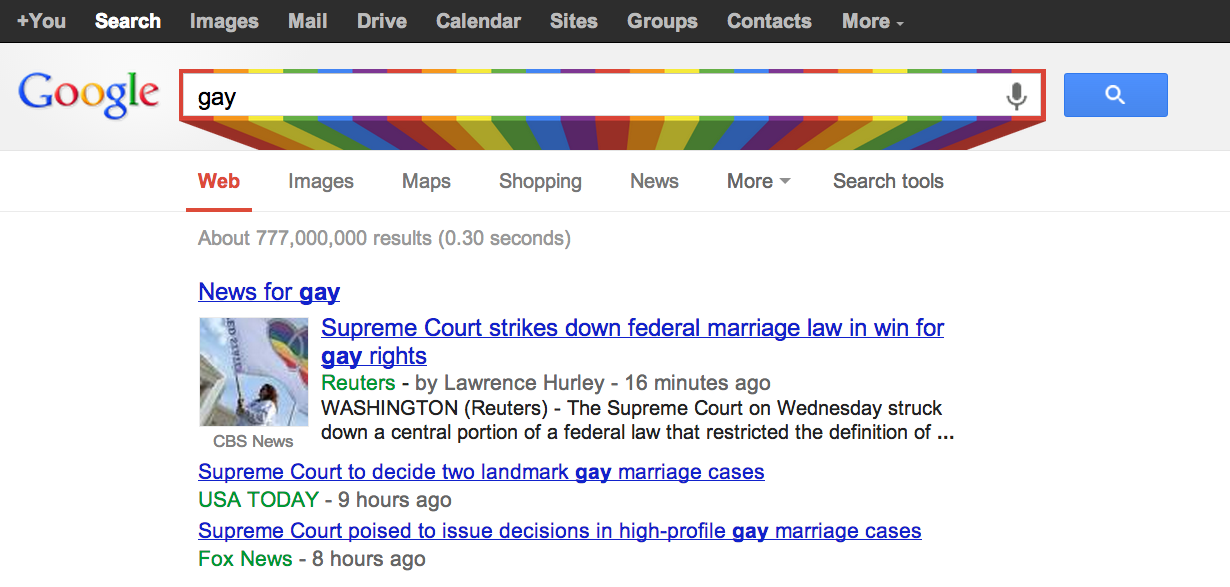The image size is (1230, 587).
Task: Select Search in the top bar
Action: click(128, 21)
